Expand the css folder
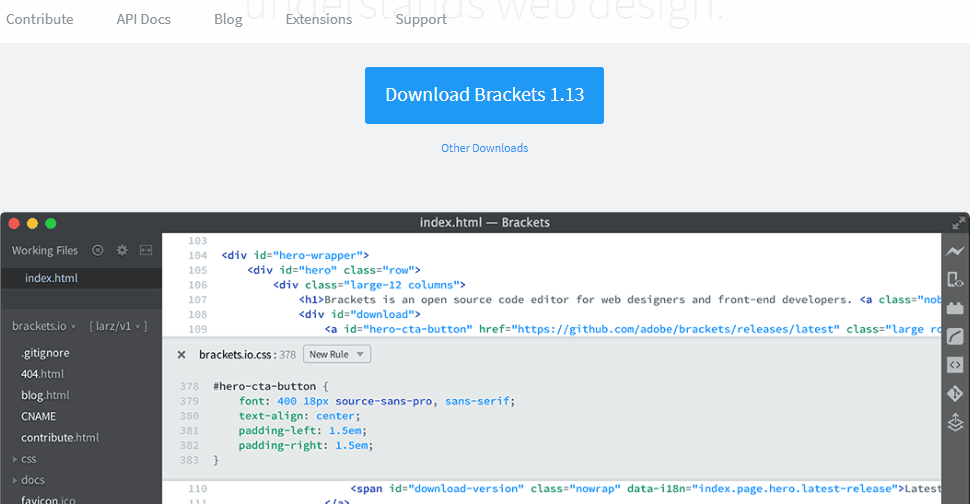Image resolution: width=970 pixels, height=504 pixels. pos(25,459)
